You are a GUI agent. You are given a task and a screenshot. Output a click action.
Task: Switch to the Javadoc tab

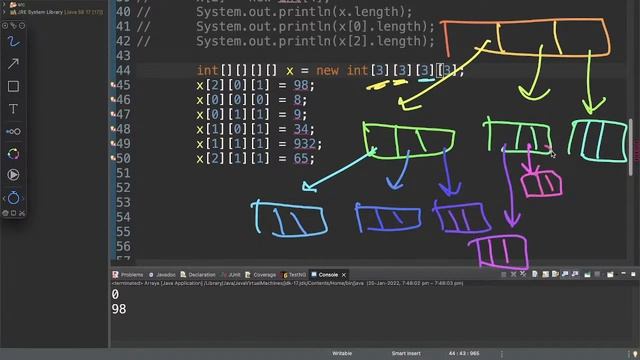pos(162,275)
